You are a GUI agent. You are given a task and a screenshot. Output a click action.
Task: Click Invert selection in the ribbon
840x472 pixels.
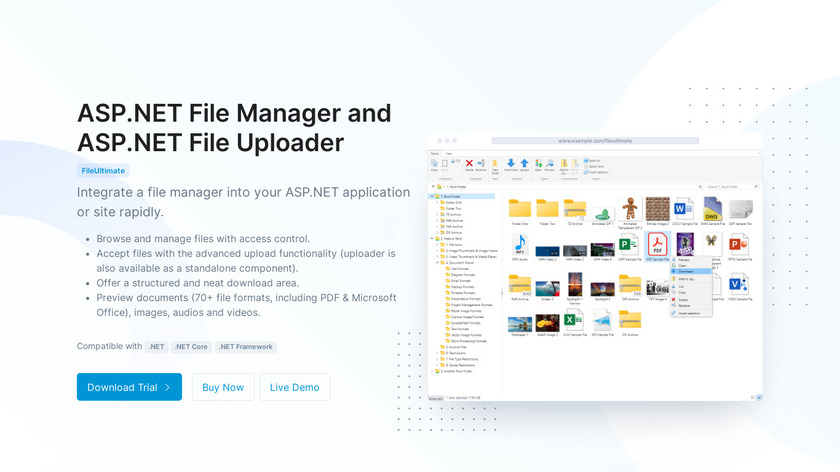tap(596, 173)
